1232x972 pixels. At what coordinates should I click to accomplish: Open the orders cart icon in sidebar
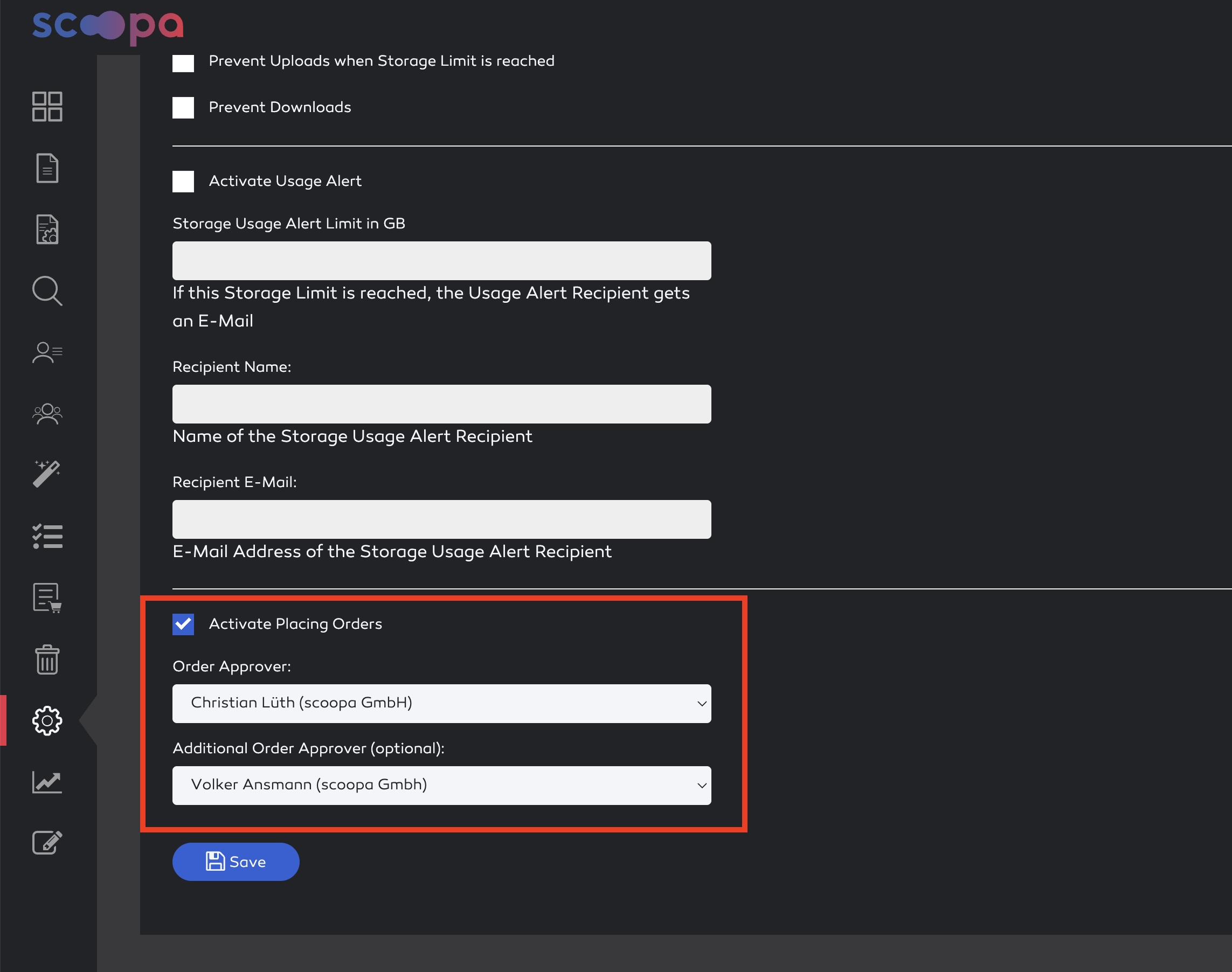point(47,598)
